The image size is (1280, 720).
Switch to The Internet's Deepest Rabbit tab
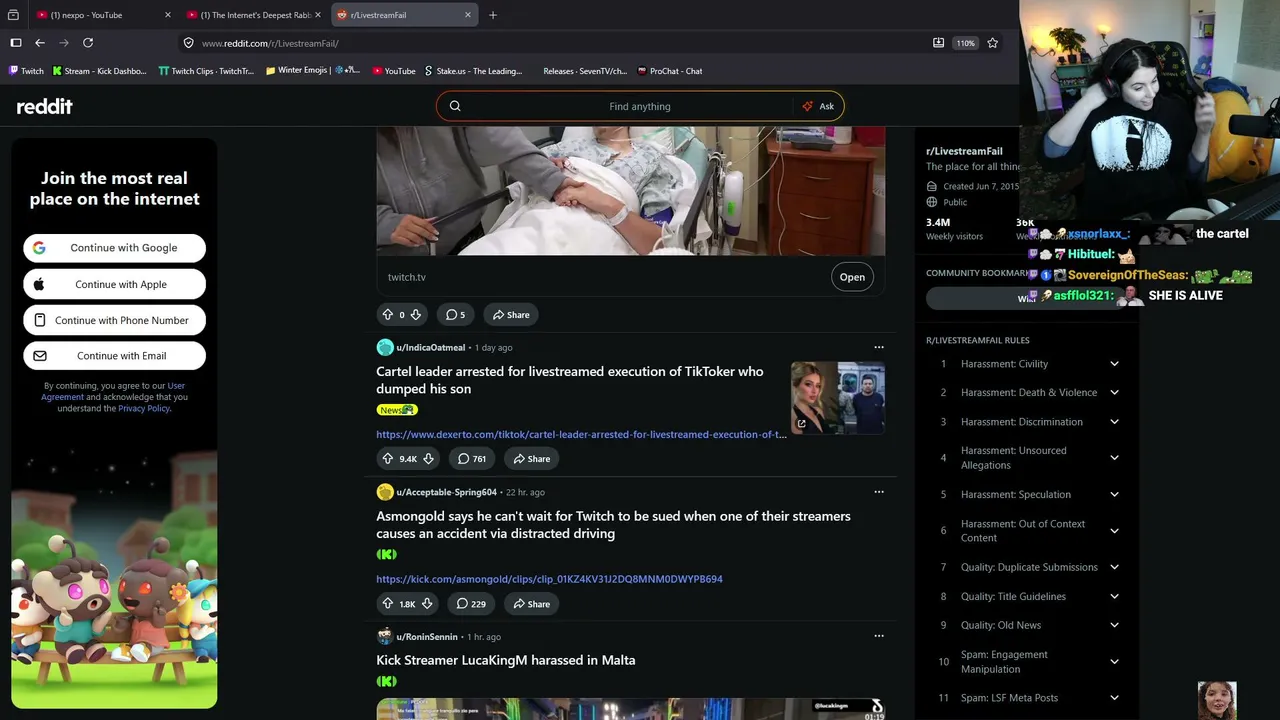pyautogui.click(x=255, y=15)
